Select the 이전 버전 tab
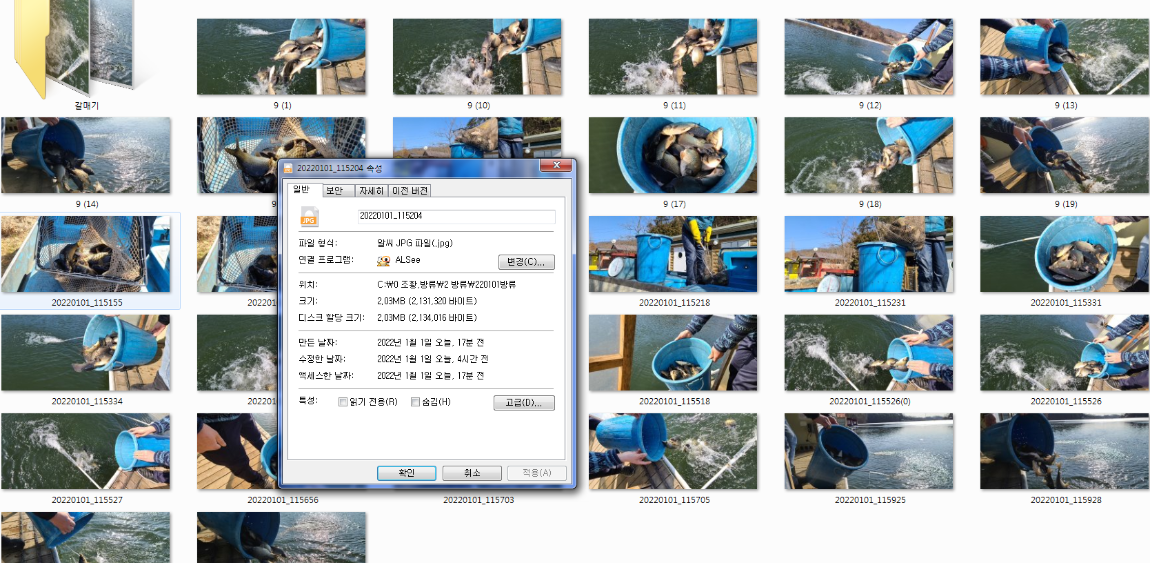 point(410,190)
